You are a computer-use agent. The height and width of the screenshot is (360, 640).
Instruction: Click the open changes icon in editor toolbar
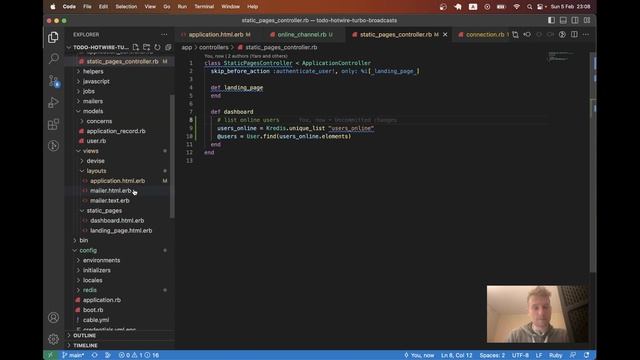coord(516,35)
